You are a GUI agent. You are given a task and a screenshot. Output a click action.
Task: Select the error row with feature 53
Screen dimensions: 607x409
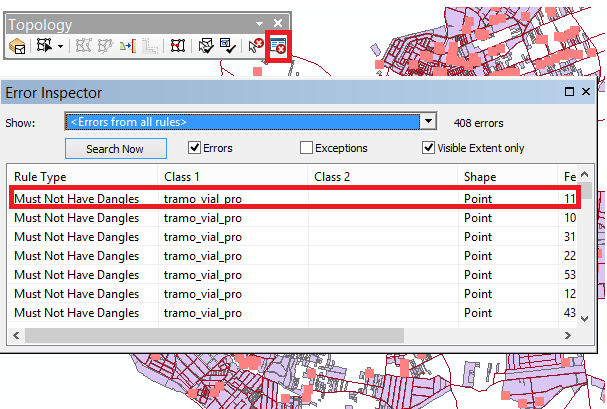pos(293,275)
